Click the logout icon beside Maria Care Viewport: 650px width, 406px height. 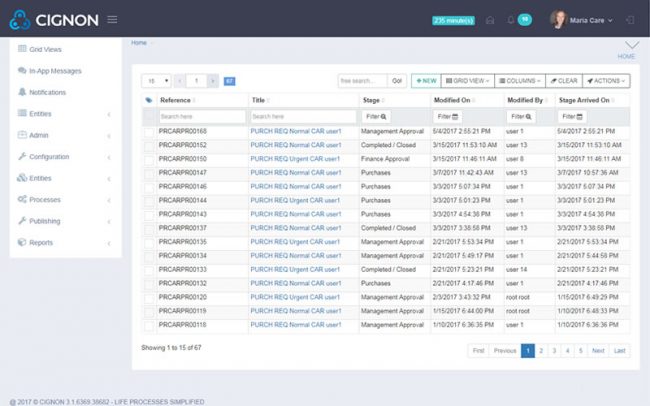pos(630,19)
